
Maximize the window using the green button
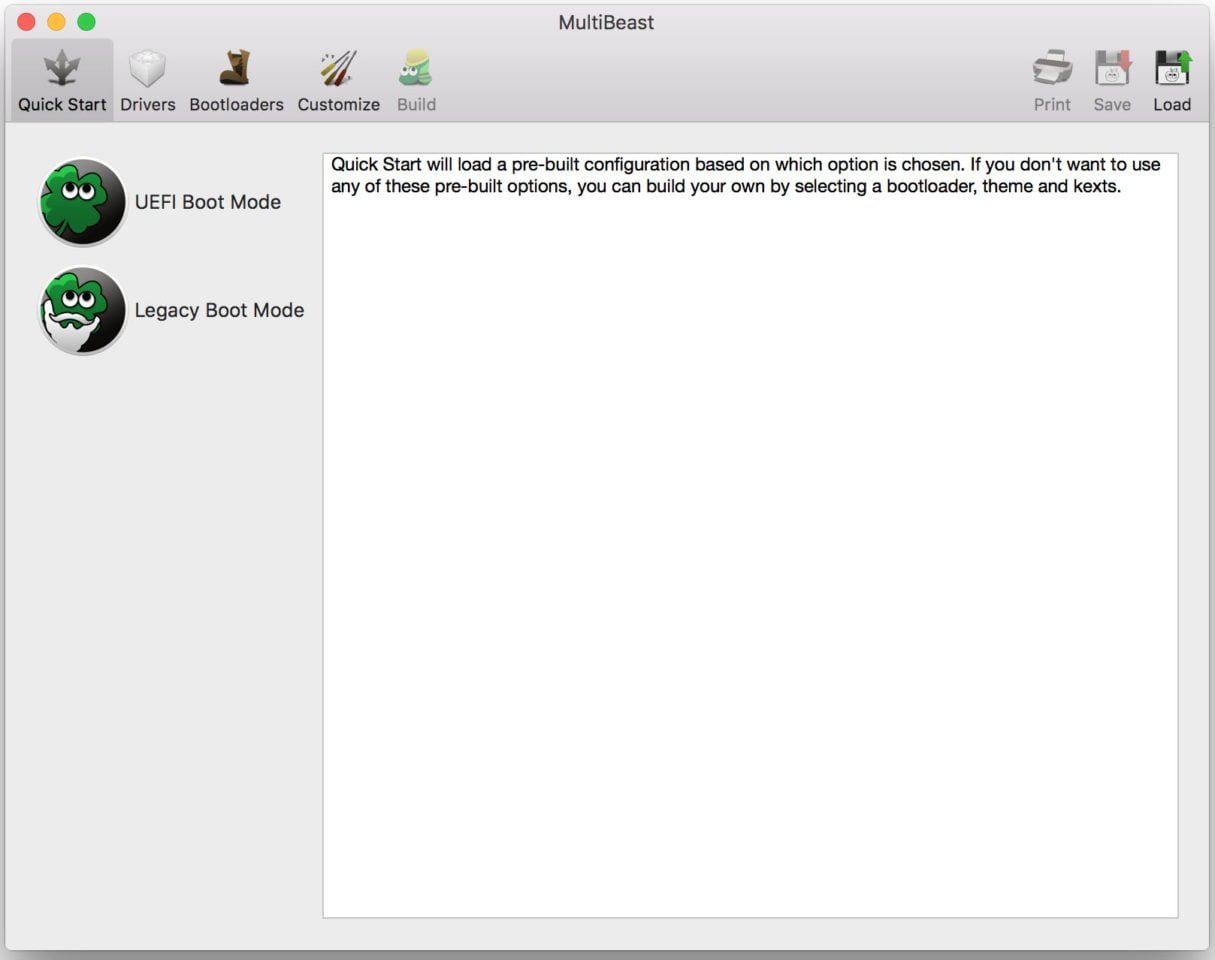click(87, 22)
